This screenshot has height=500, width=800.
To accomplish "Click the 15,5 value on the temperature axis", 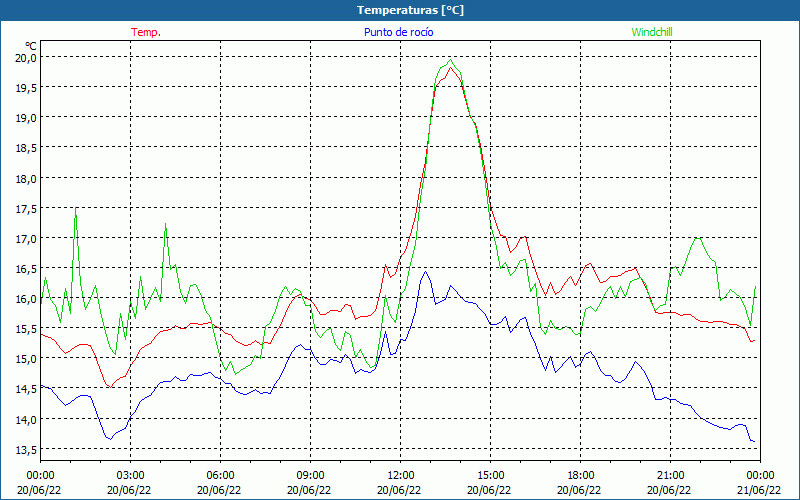I will [x=26, y=329].
